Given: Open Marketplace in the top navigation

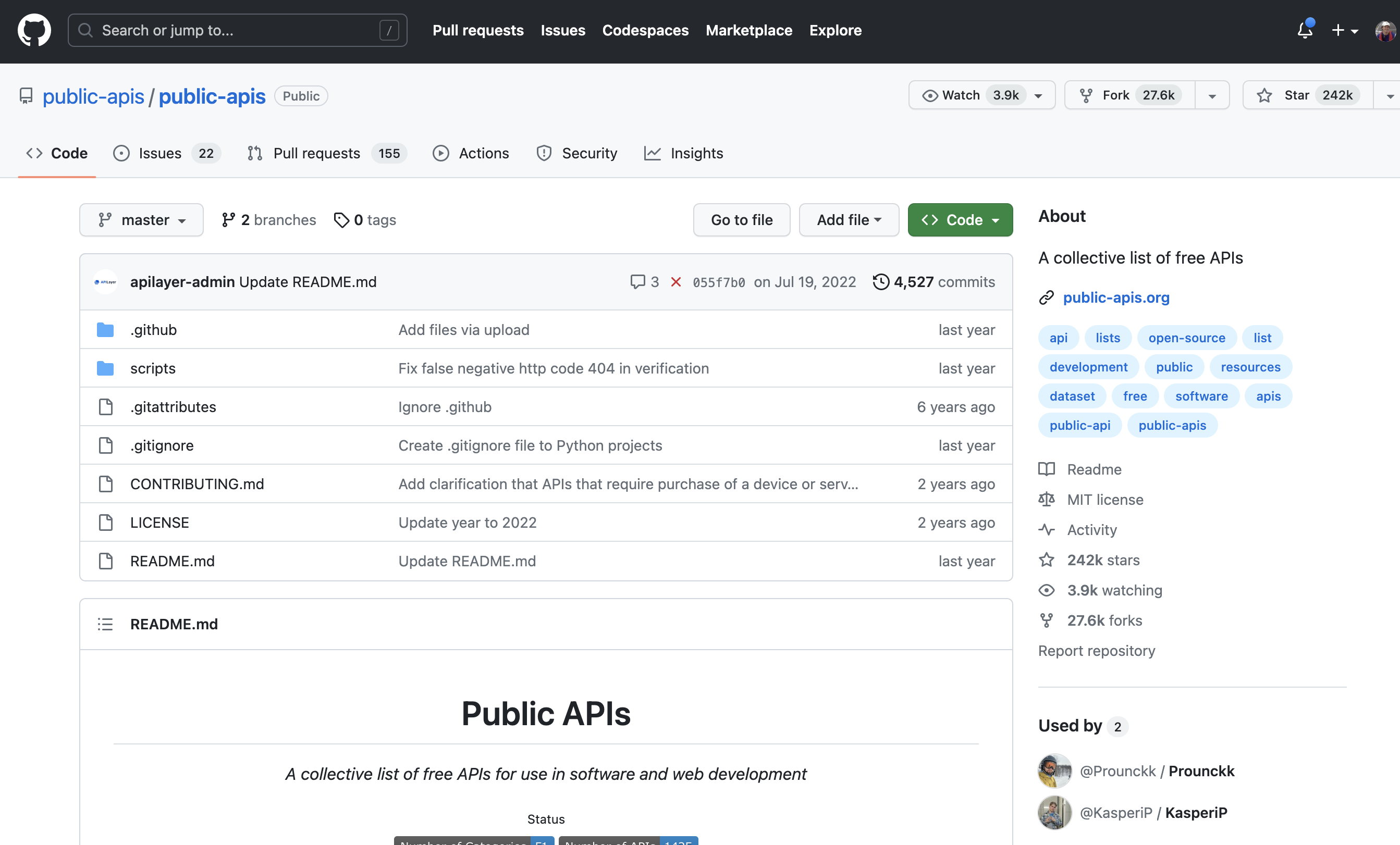Looking at the screenshot, I should click(x=748, y=30).
